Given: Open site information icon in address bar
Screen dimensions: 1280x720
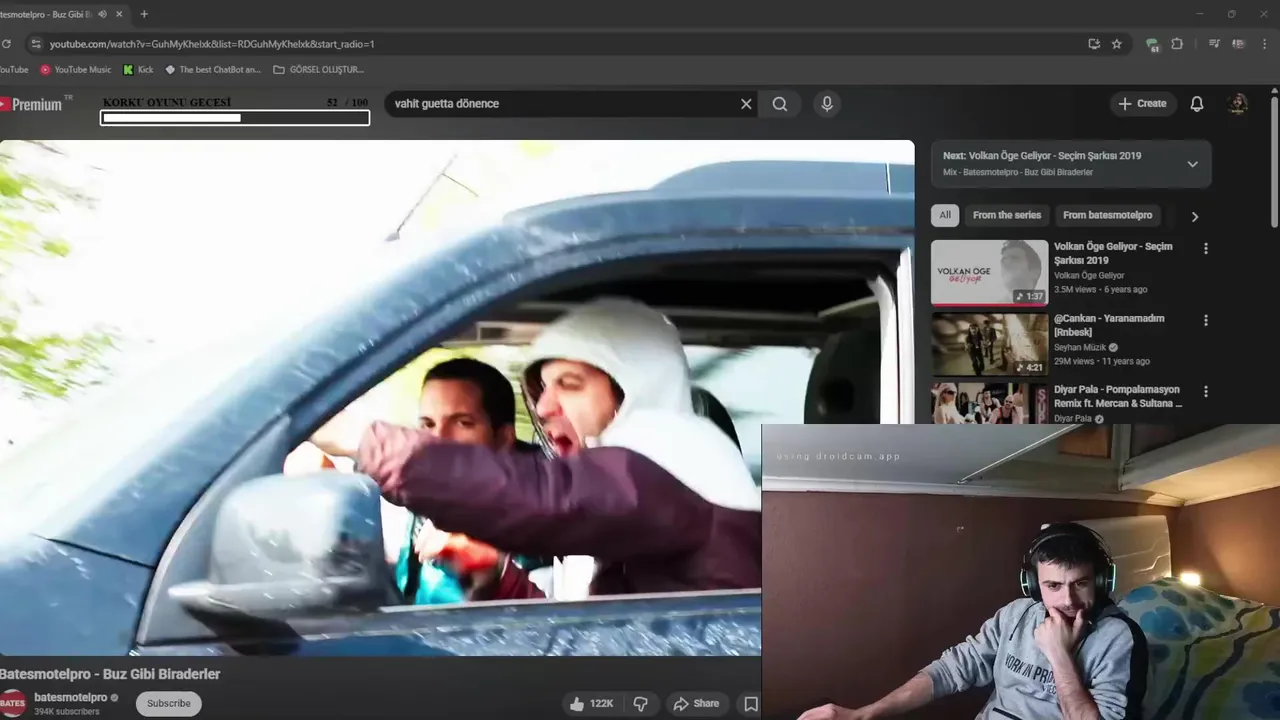Looking at the screenshot, I should coord(36,44).
